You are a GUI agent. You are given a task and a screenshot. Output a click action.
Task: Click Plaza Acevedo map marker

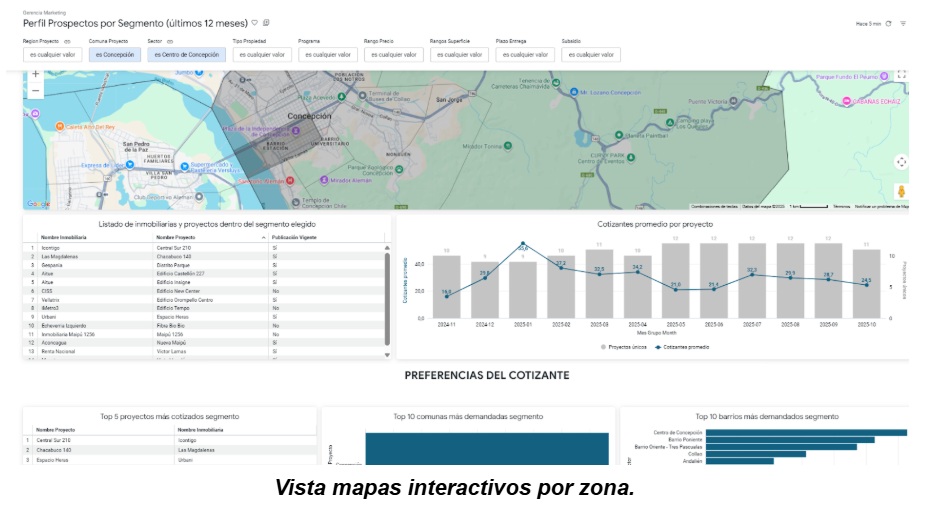tap(342, 96)
